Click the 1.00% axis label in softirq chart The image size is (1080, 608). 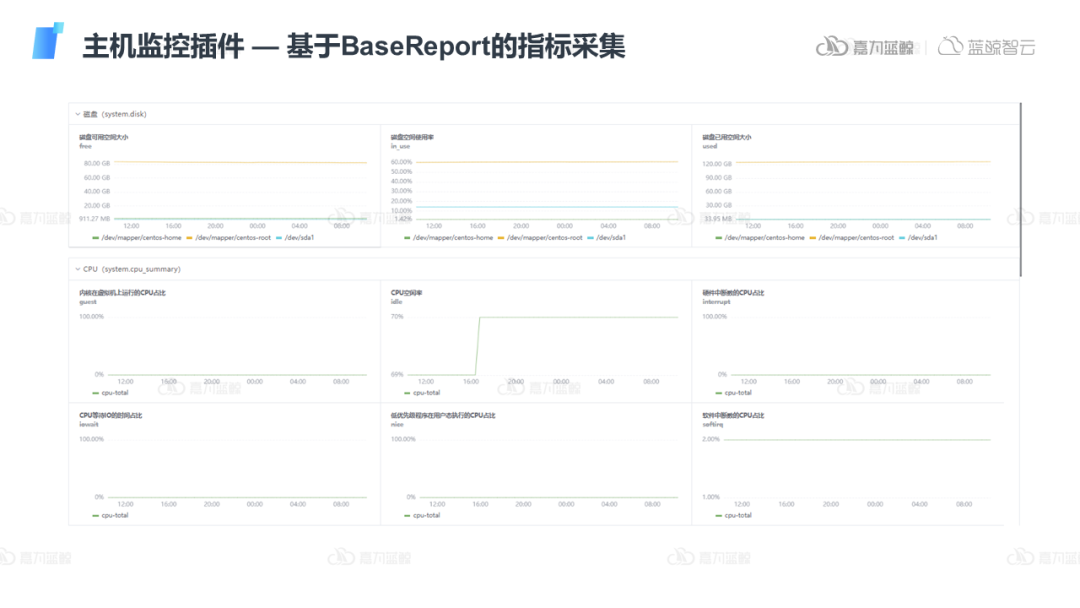coord(711,497)
